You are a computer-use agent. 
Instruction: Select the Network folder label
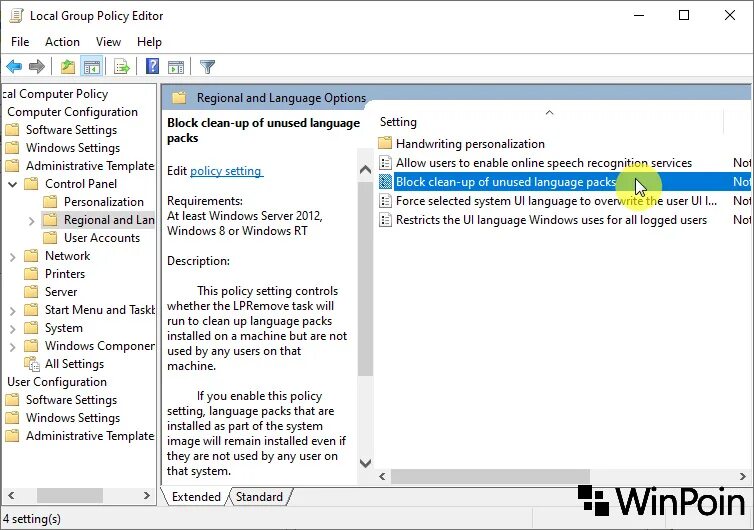click(67, 256)
